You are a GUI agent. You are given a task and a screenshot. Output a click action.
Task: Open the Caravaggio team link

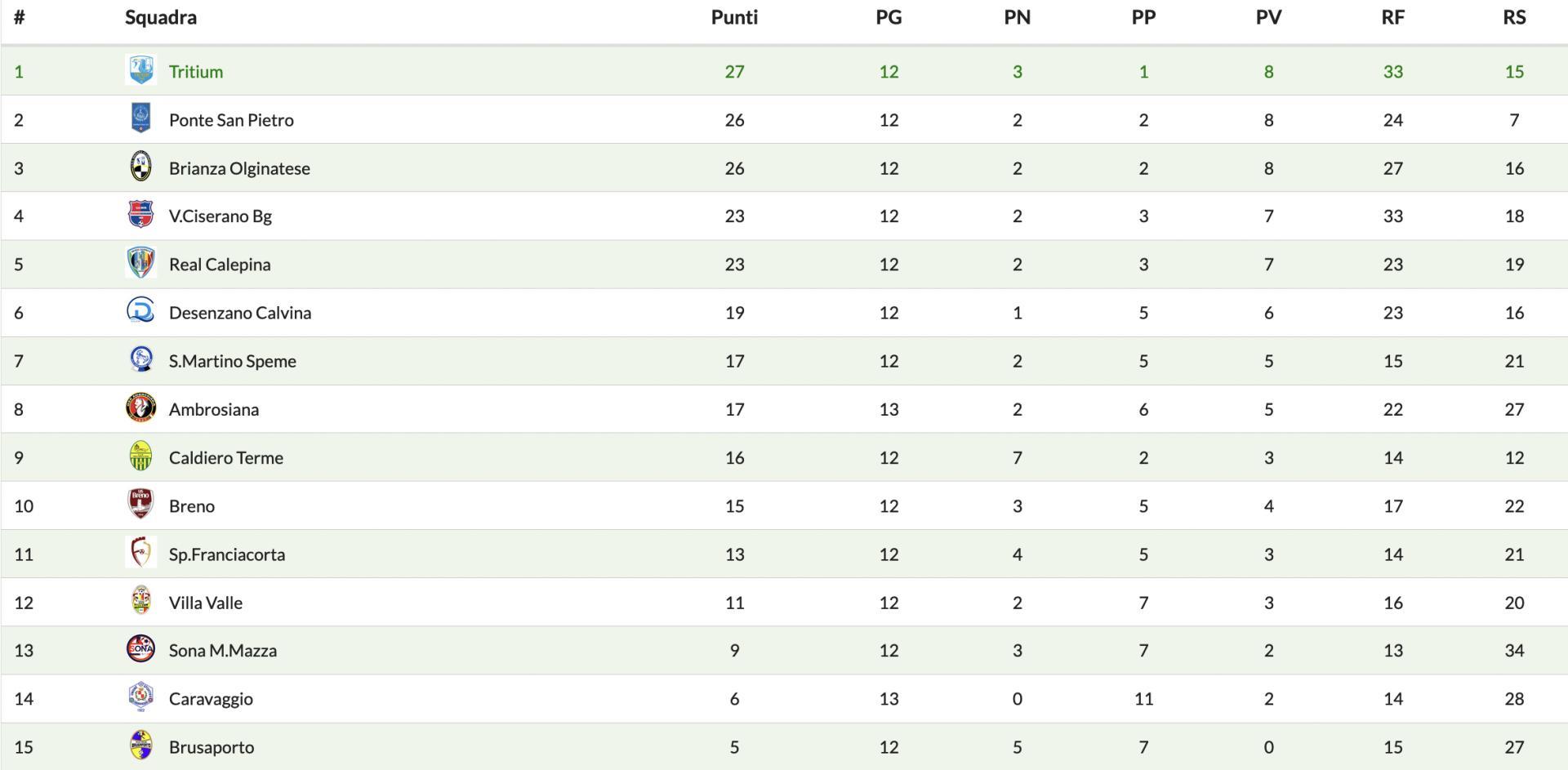(x=211, y=699)
